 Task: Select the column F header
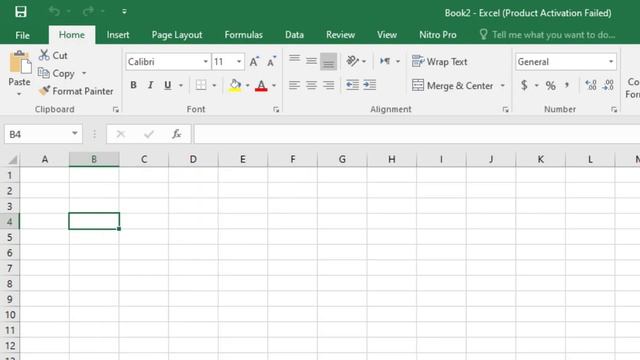point(293,159)
